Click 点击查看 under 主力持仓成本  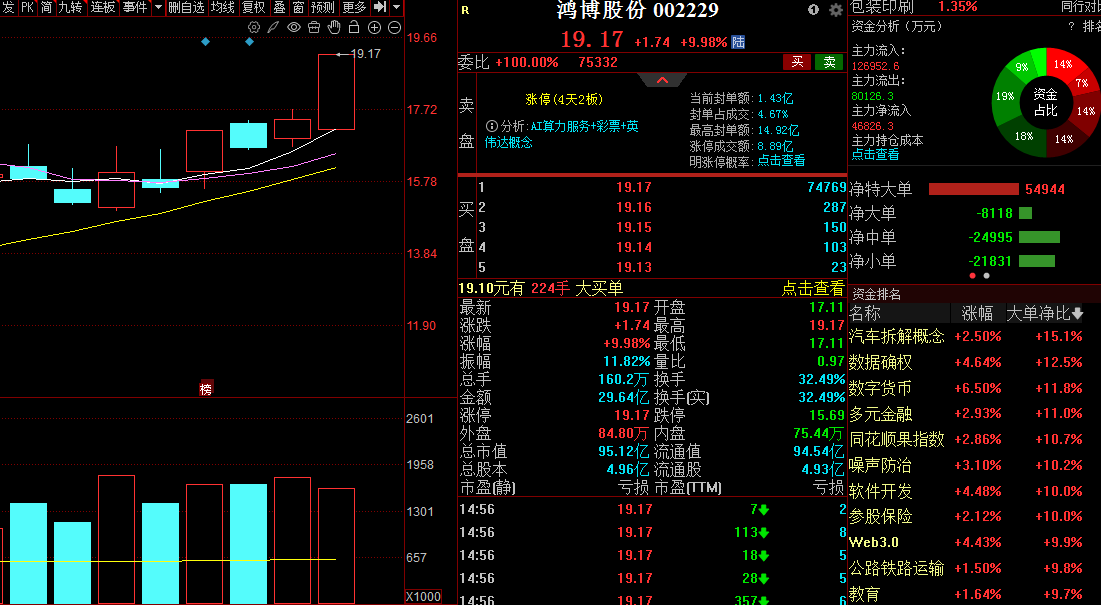875,154
